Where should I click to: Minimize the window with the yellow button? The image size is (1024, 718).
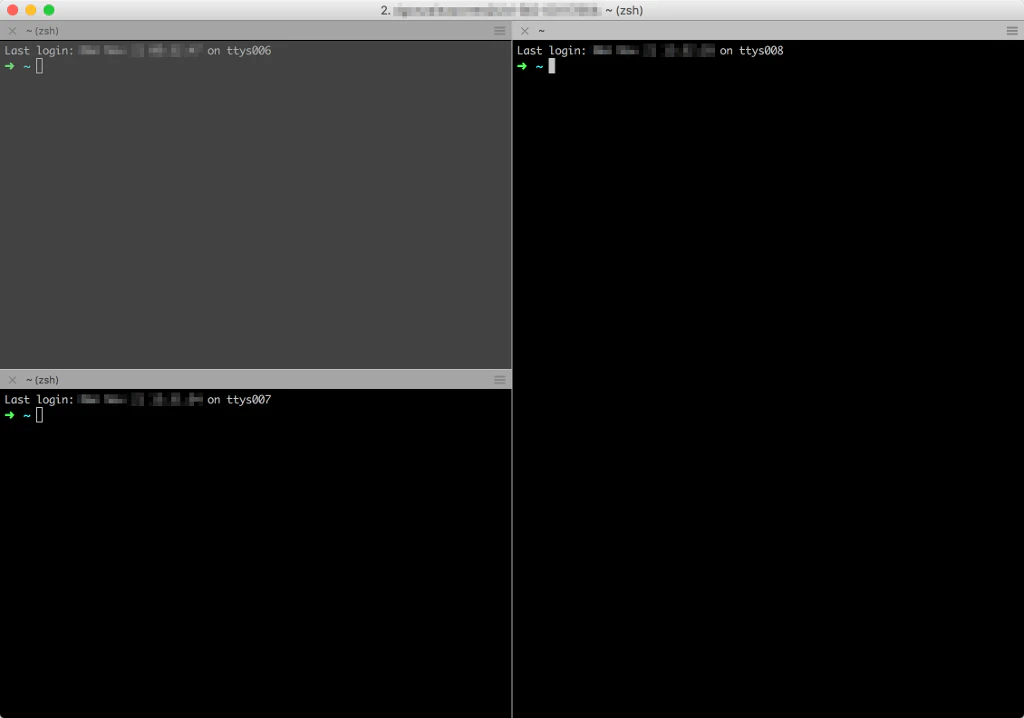tap(31, 10)
